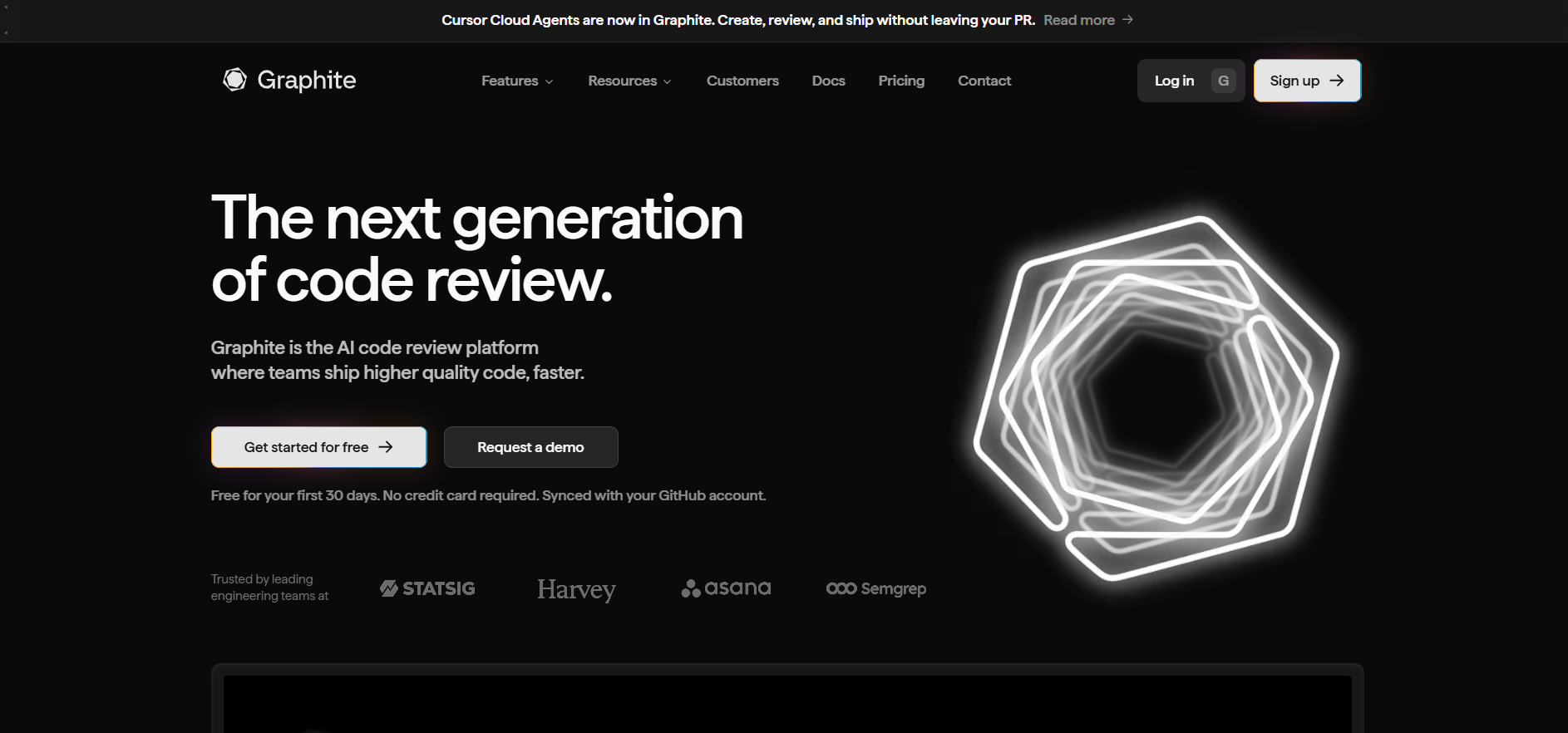The height and width of the screenshot is (733, 1568).
Task: Click the Asana logo
Action: click(x=726, y=588)
